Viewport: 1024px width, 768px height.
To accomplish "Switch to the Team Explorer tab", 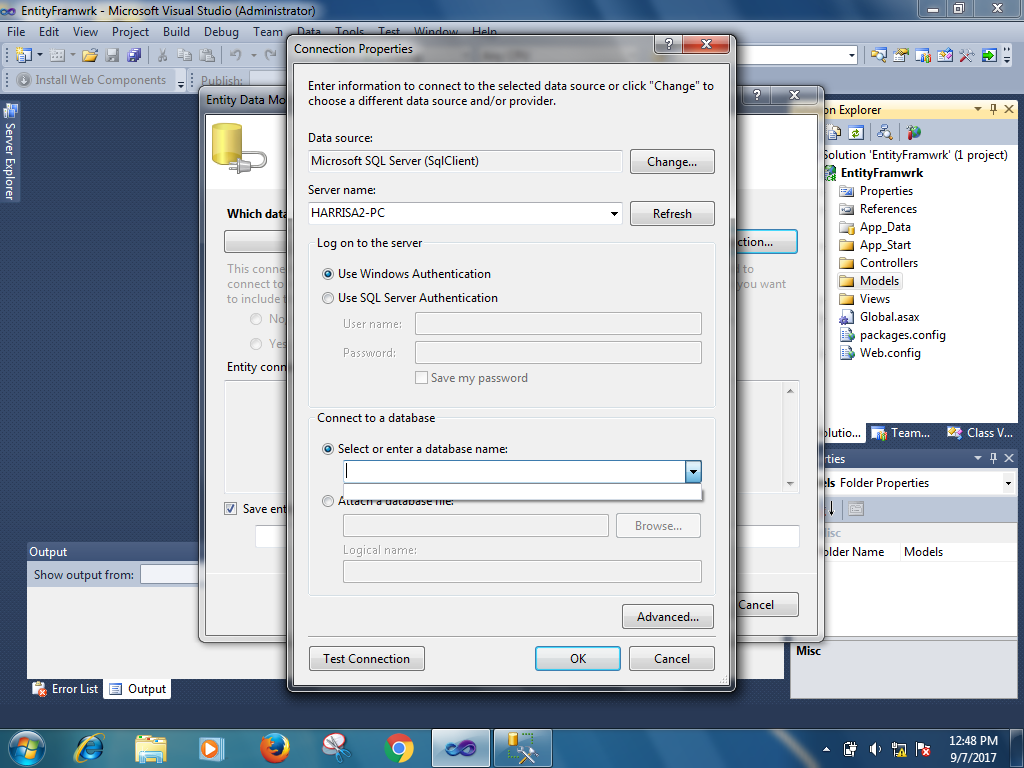I will tap(901, 432).
